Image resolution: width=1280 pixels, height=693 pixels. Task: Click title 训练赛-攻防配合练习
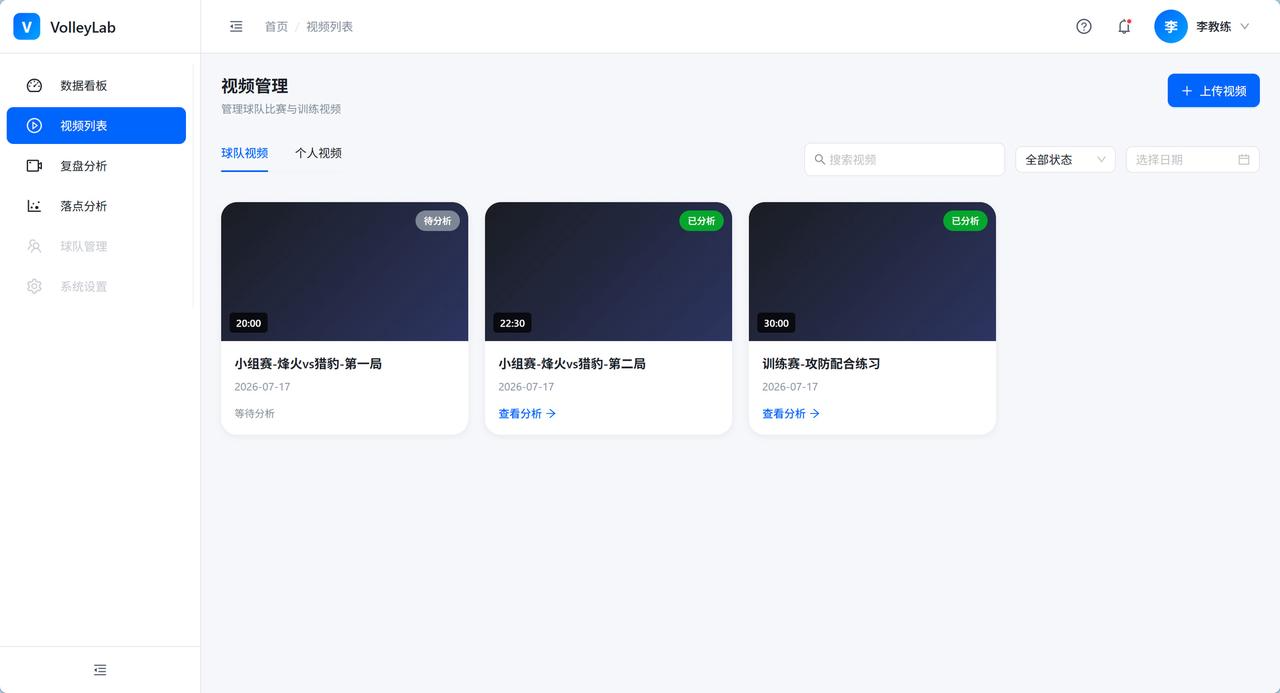pyautogui.click(x=821, y=364)
